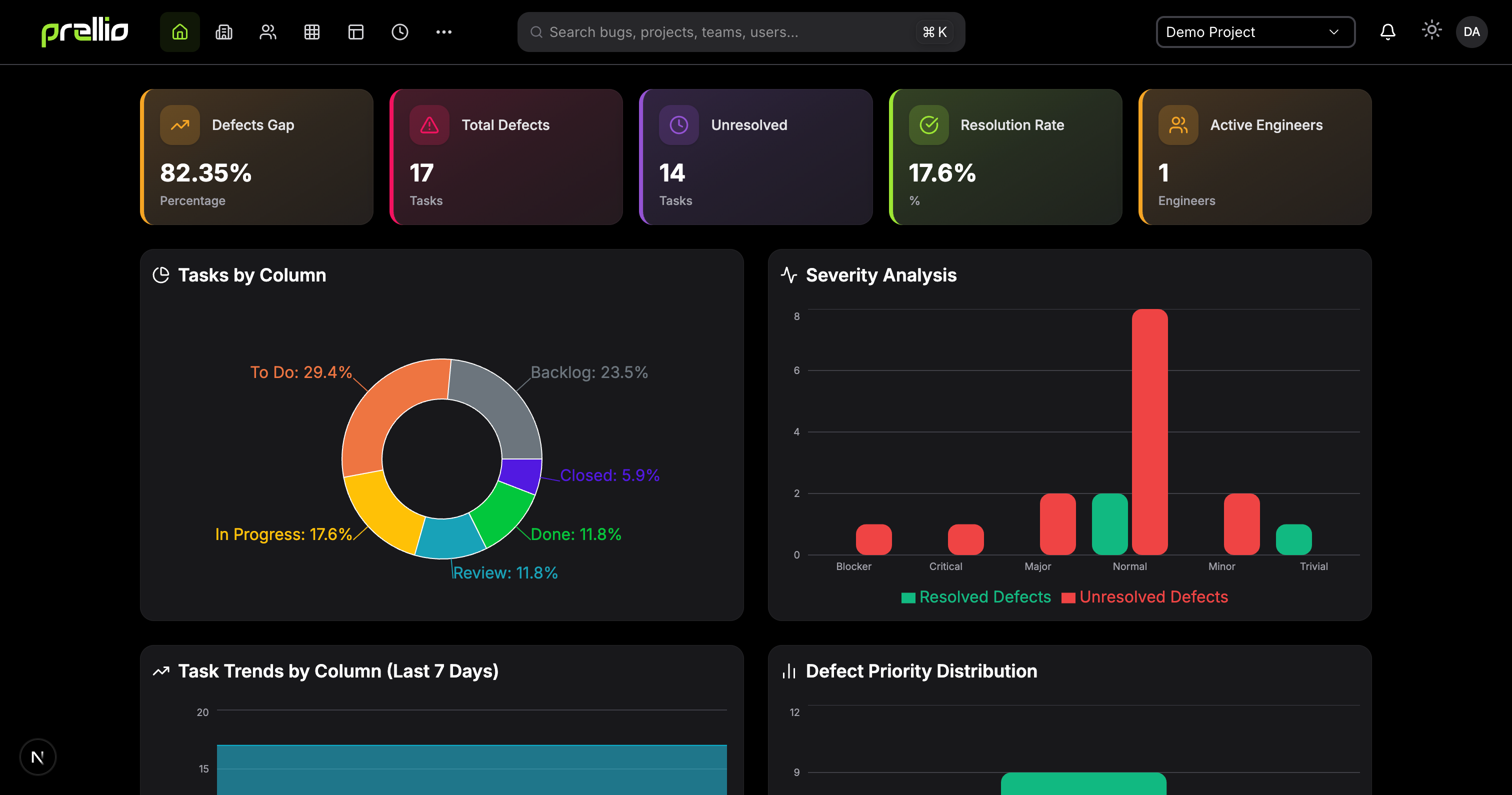1512x795 pixels.
Task: Toggle Resolved Defects legend item
Action: point(976,596)
